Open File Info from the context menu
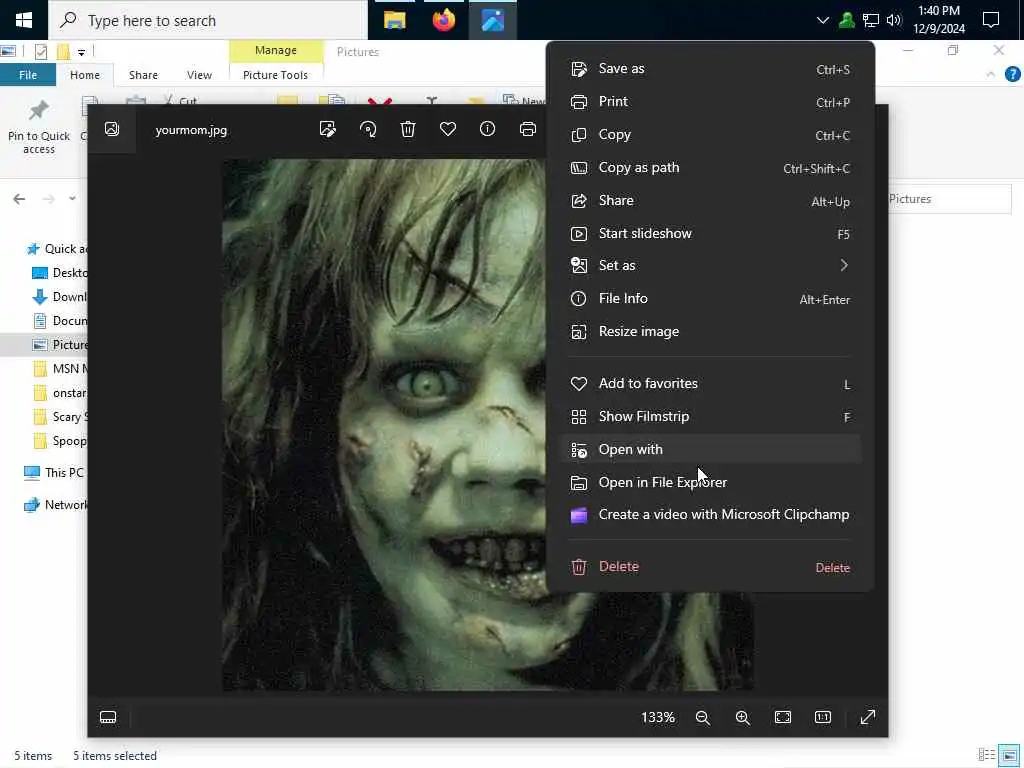 point(711,298)
